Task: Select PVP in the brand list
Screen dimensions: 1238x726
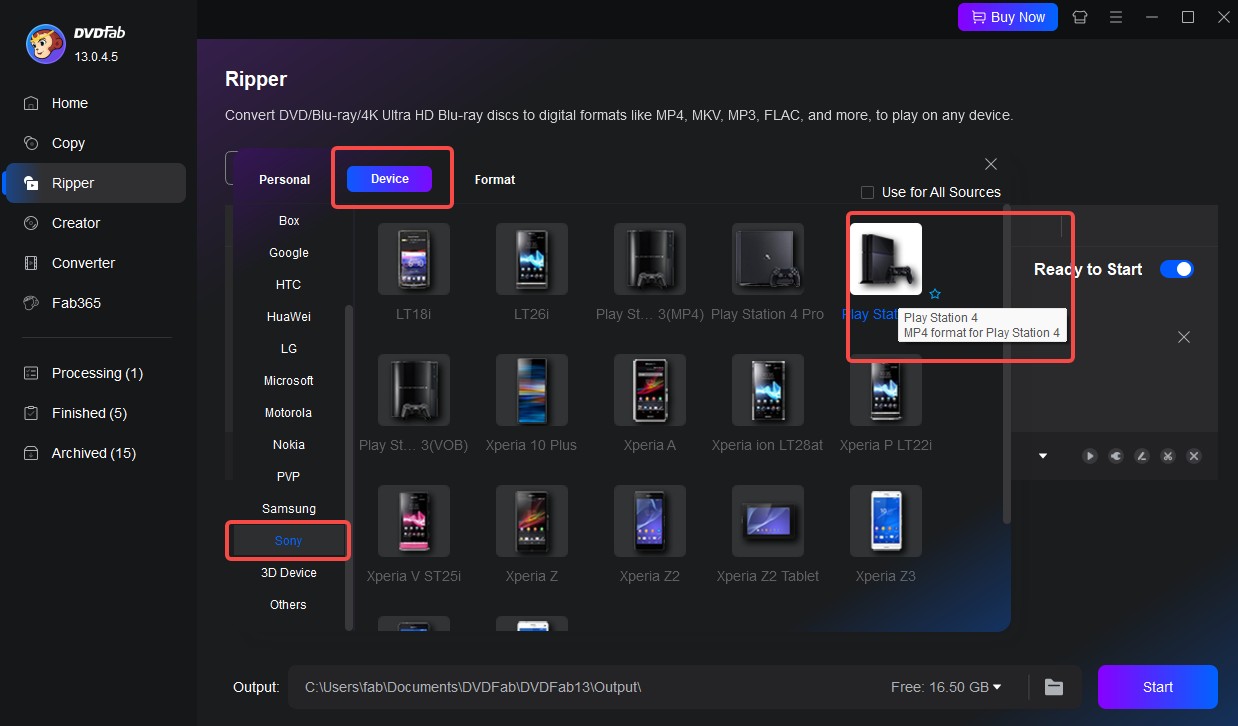Action: point(289,477)
